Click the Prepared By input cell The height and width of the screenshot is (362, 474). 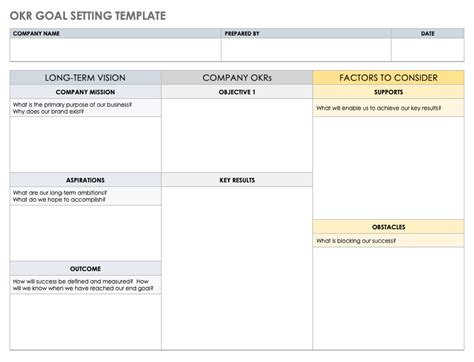tap(306, 50)
